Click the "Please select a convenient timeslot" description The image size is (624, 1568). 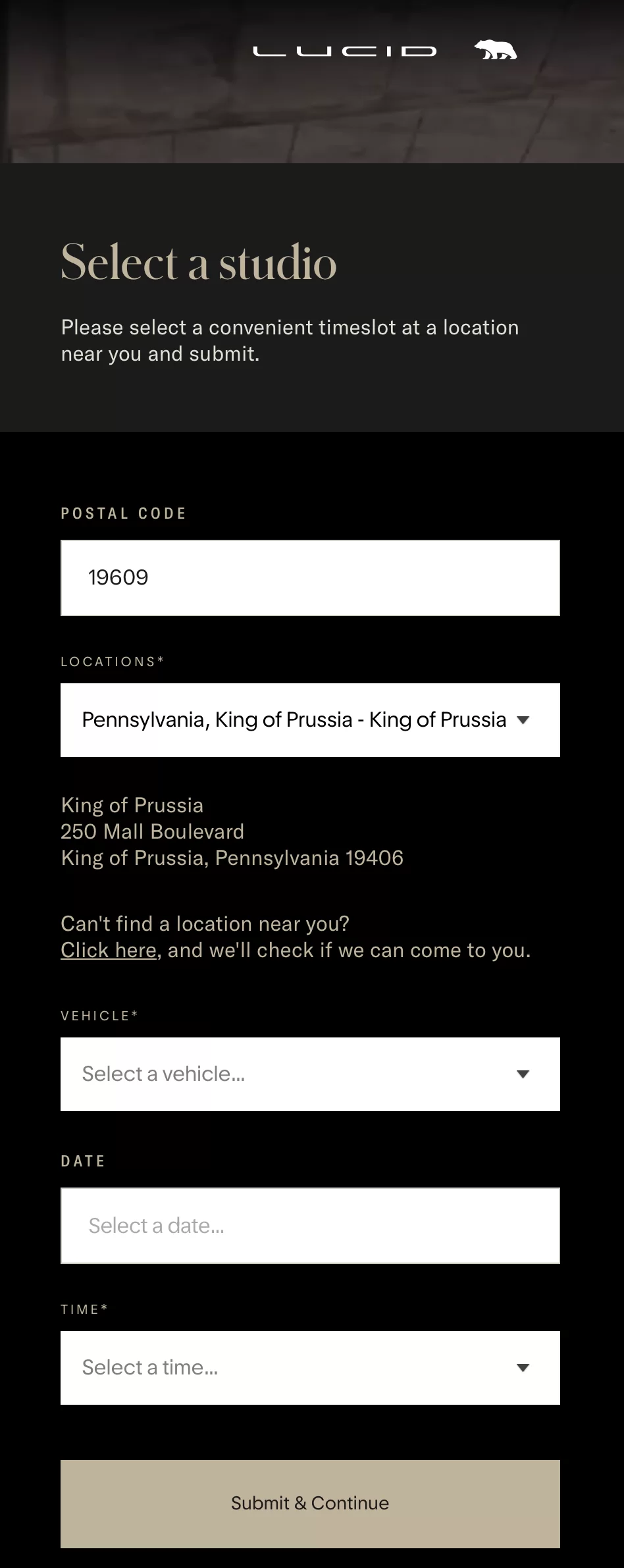pos(290,340)
